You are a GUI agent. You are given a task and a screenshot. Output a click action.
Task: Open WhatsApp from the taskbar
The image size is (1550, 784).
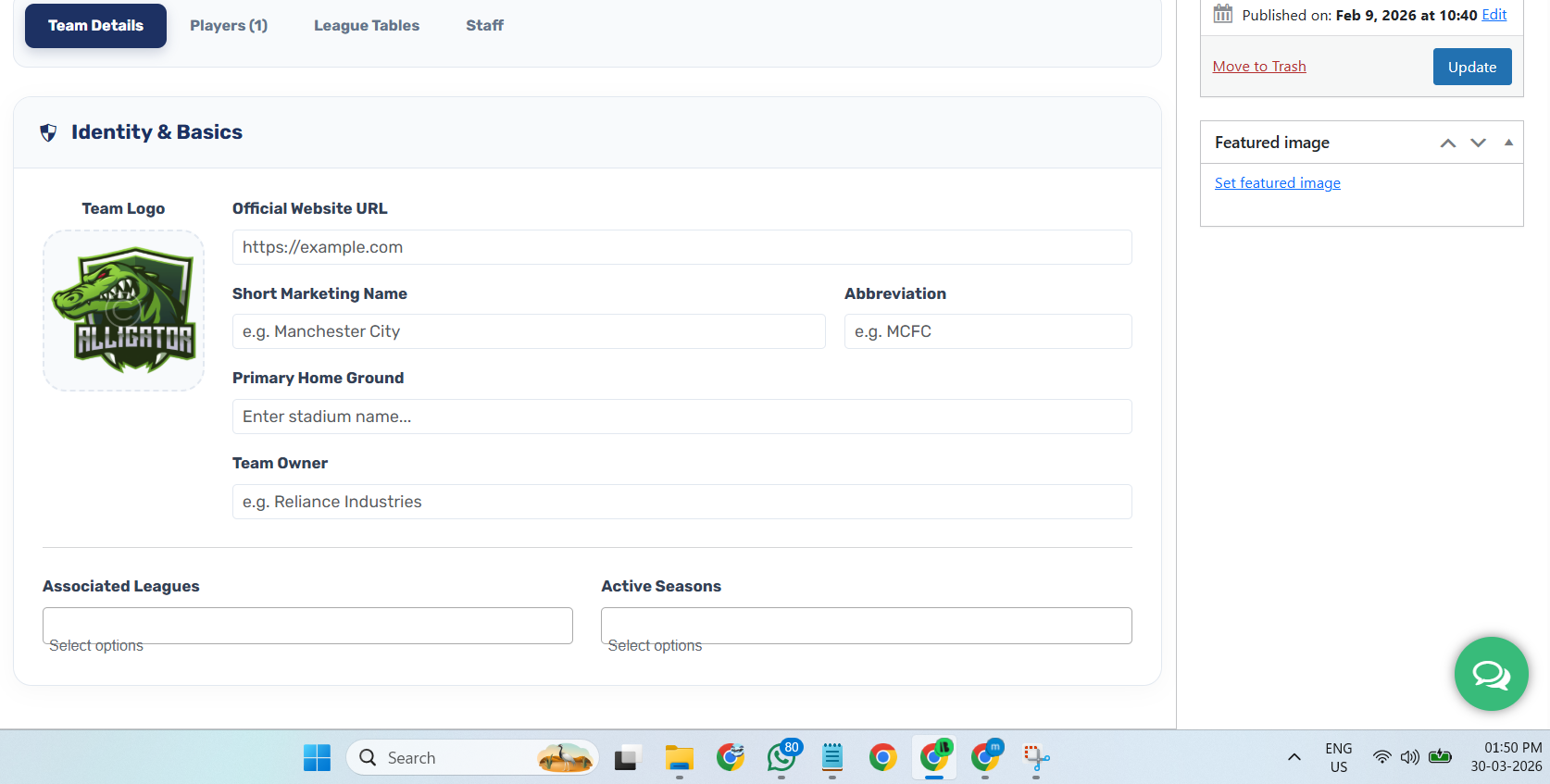(x=781, y=758)
